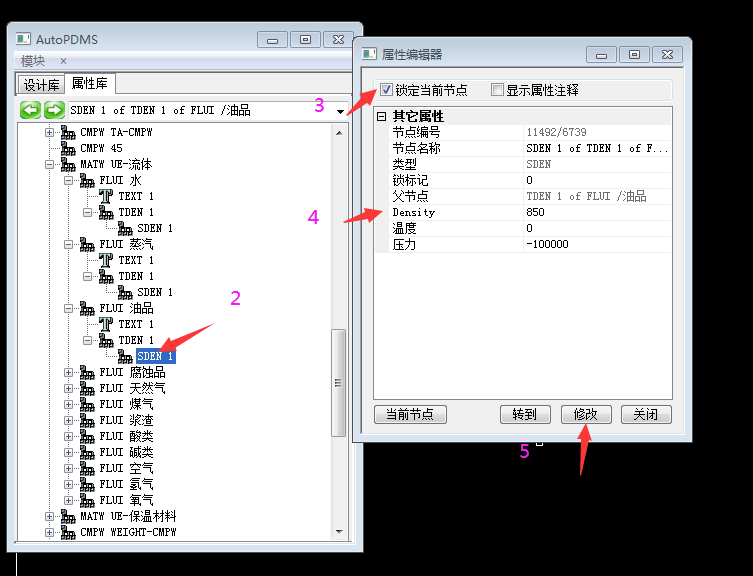Expand the FLUI 腐蚀品 tree node
Image resolution: width=753 pixels, height=576 pixels.
(69, 372)
